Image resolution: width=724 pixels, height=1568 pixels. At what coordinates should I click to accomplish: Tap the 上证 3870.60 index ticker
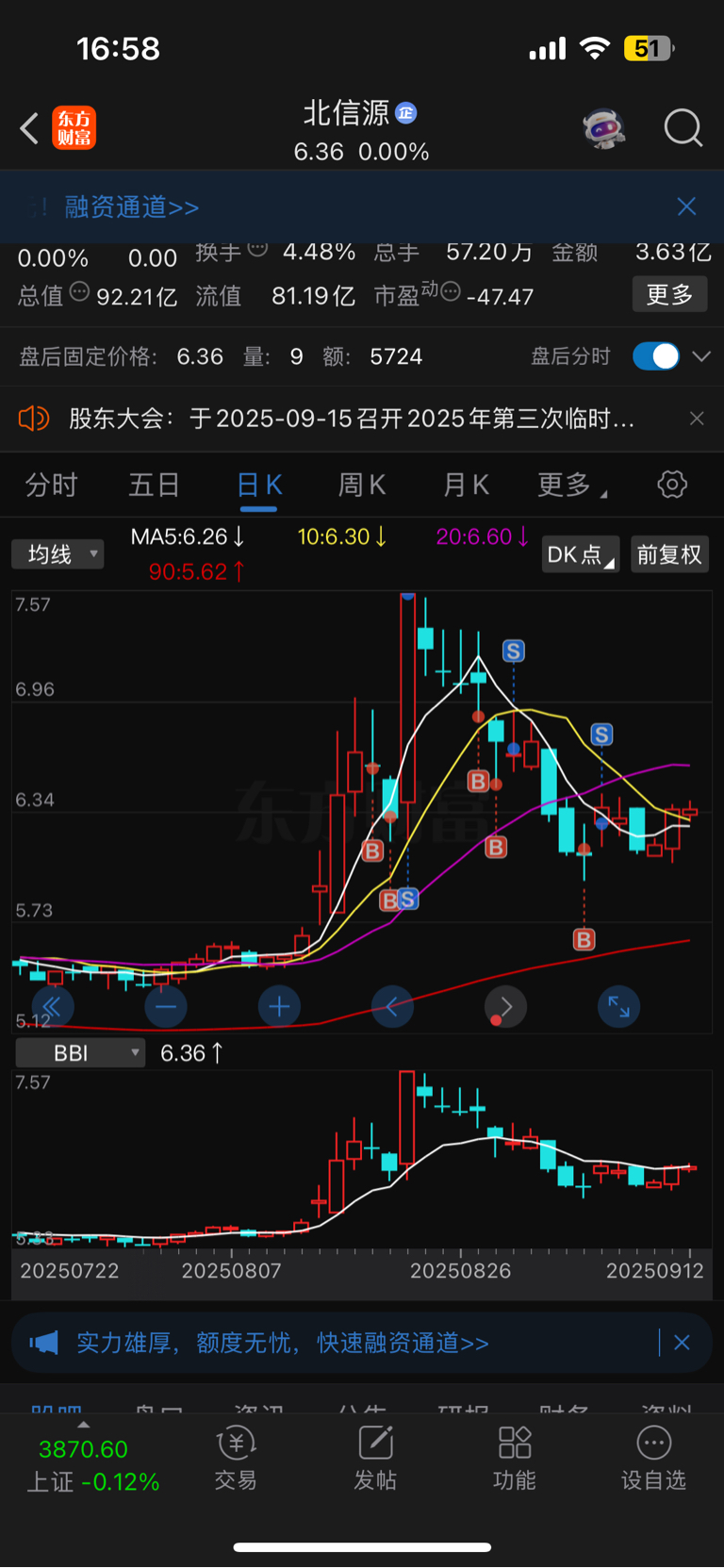[91, 1465]
